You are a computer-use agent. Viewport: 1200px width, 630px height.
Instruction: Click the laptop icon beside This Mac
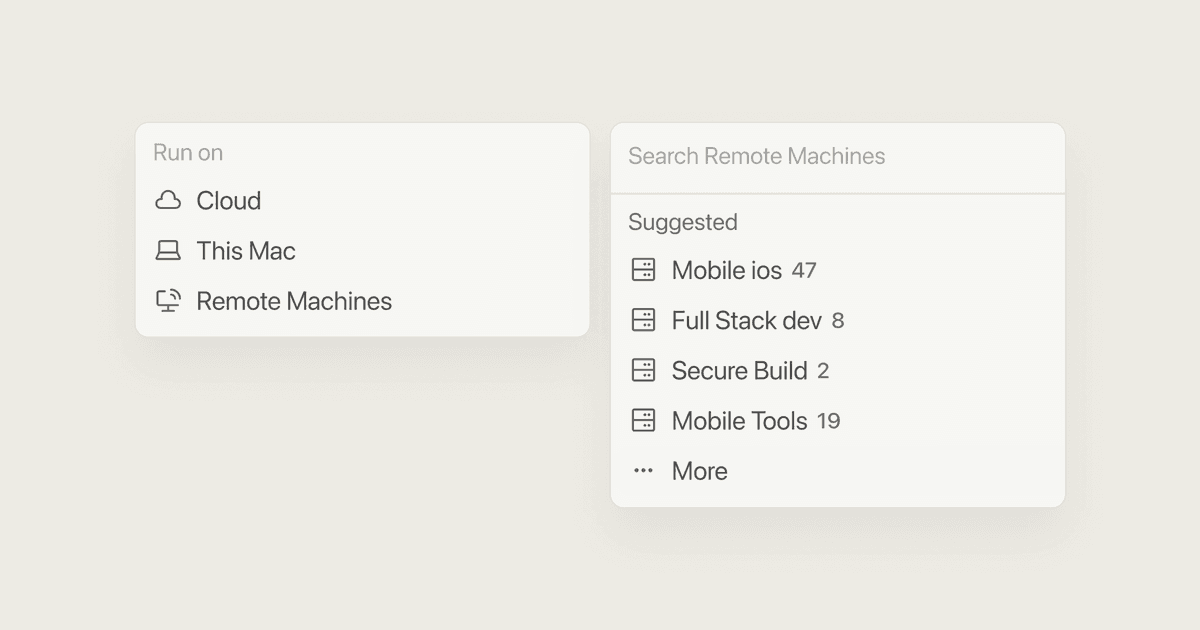[x=168, y=251]
